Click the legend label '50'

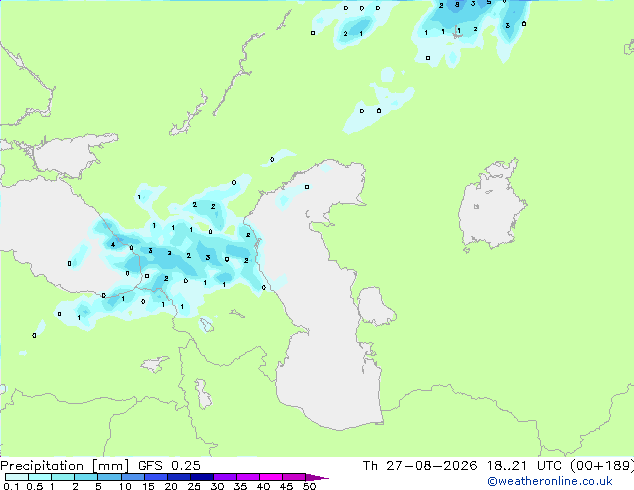[309, 486]
